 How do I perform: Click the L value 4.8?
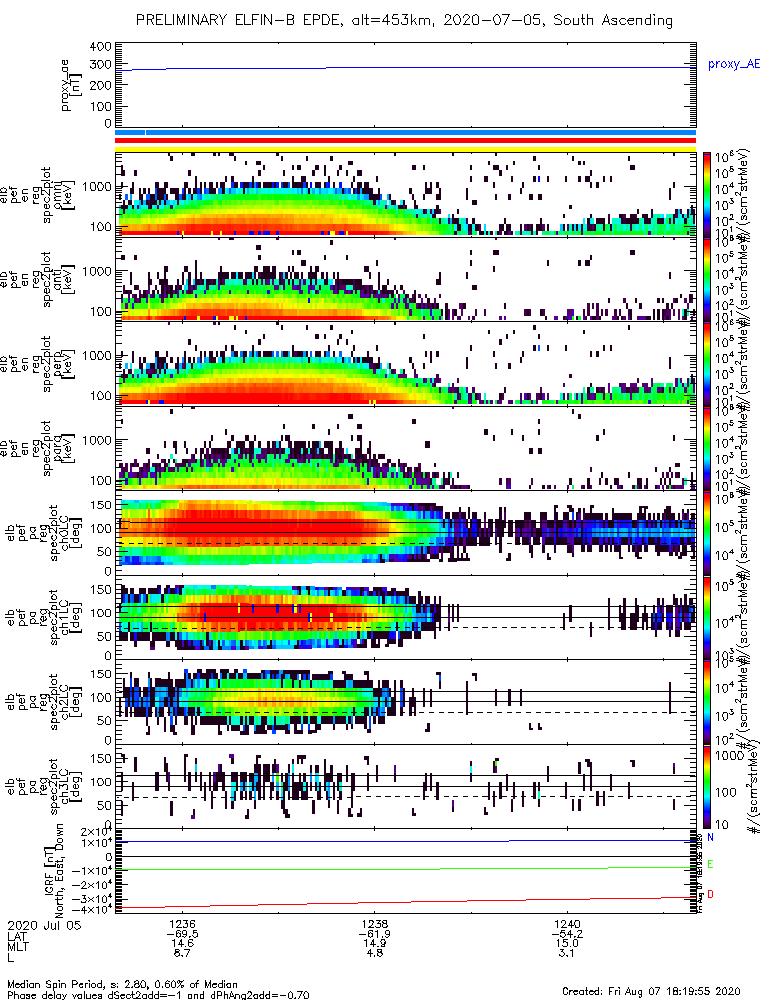point(375,953)
